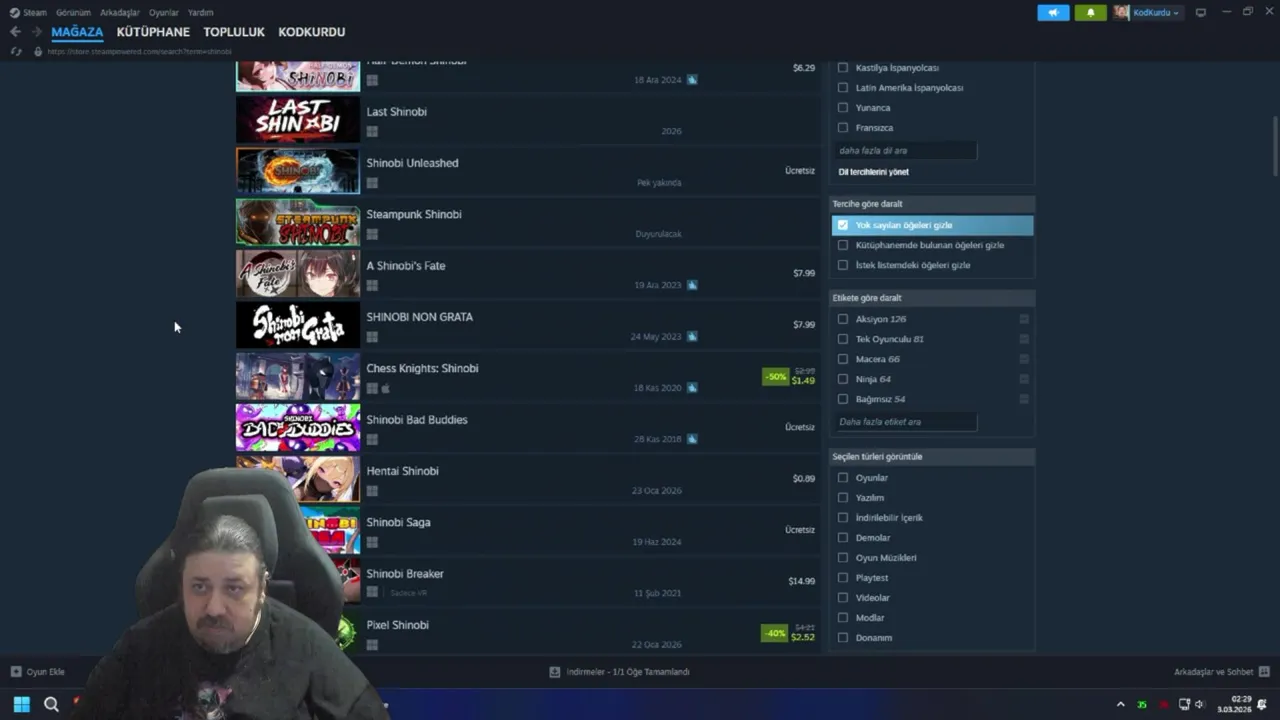Reload the store page with the refresh icon
Viewport: 1280px width, 720px height.
point(15,51)
